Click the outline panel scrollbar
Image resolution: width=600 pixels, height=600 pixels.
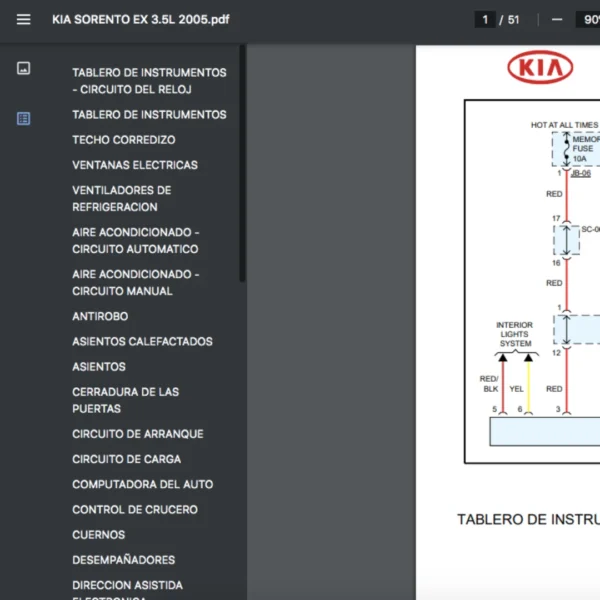pyautogui.click(x=242, y=170)
